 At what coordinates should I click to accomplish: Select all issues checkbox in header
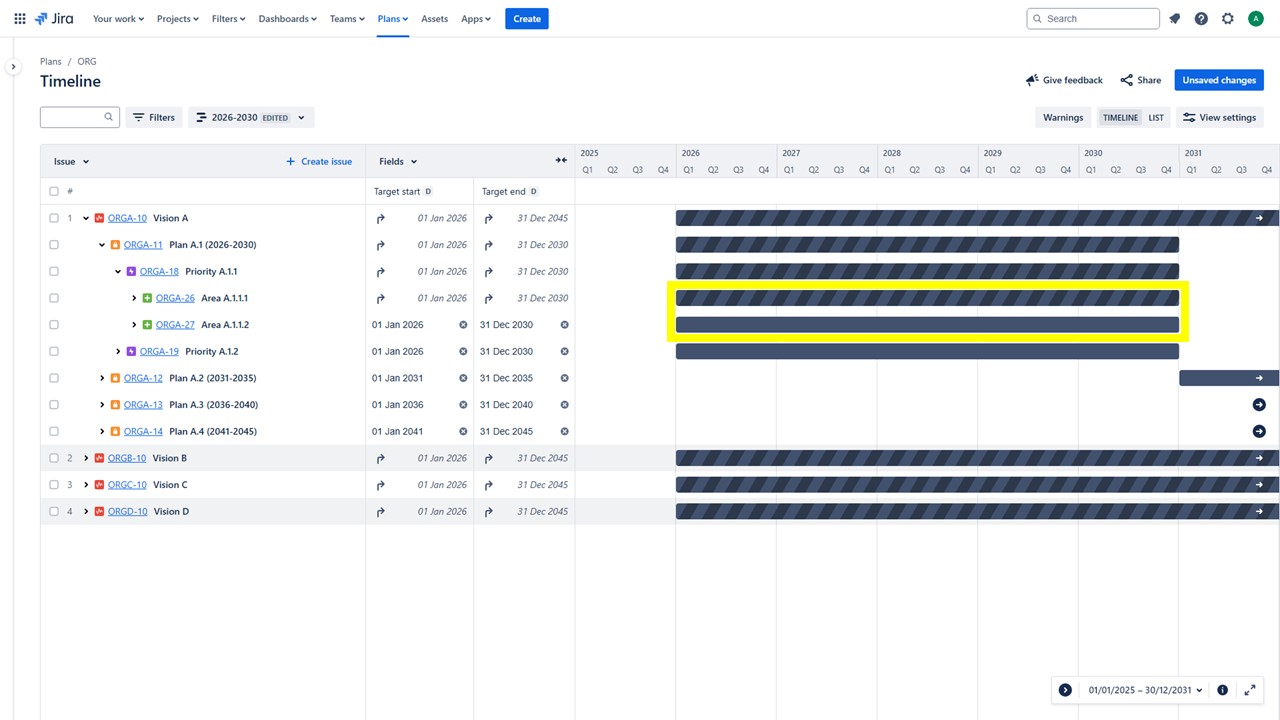pos(54,191)
